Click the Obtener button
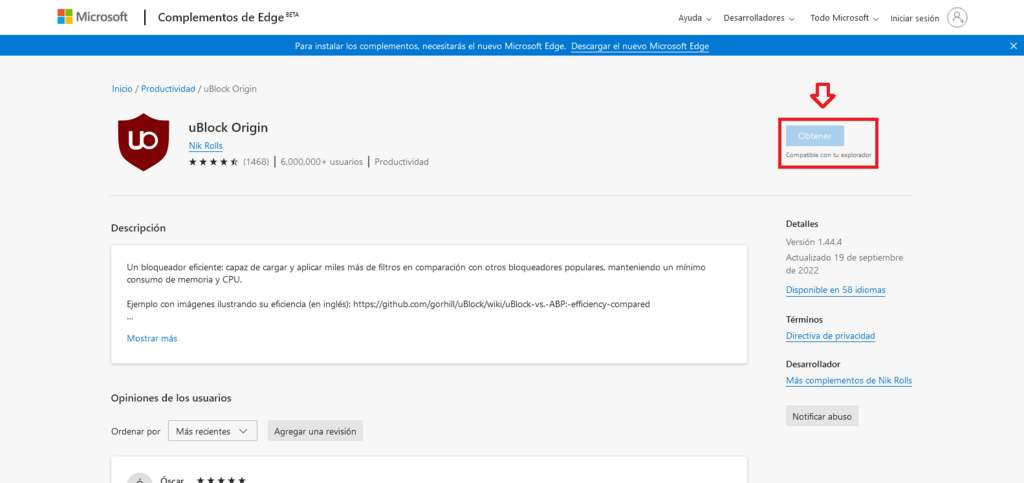This screenshot has height=483, width=1024. tap(814, 136)
